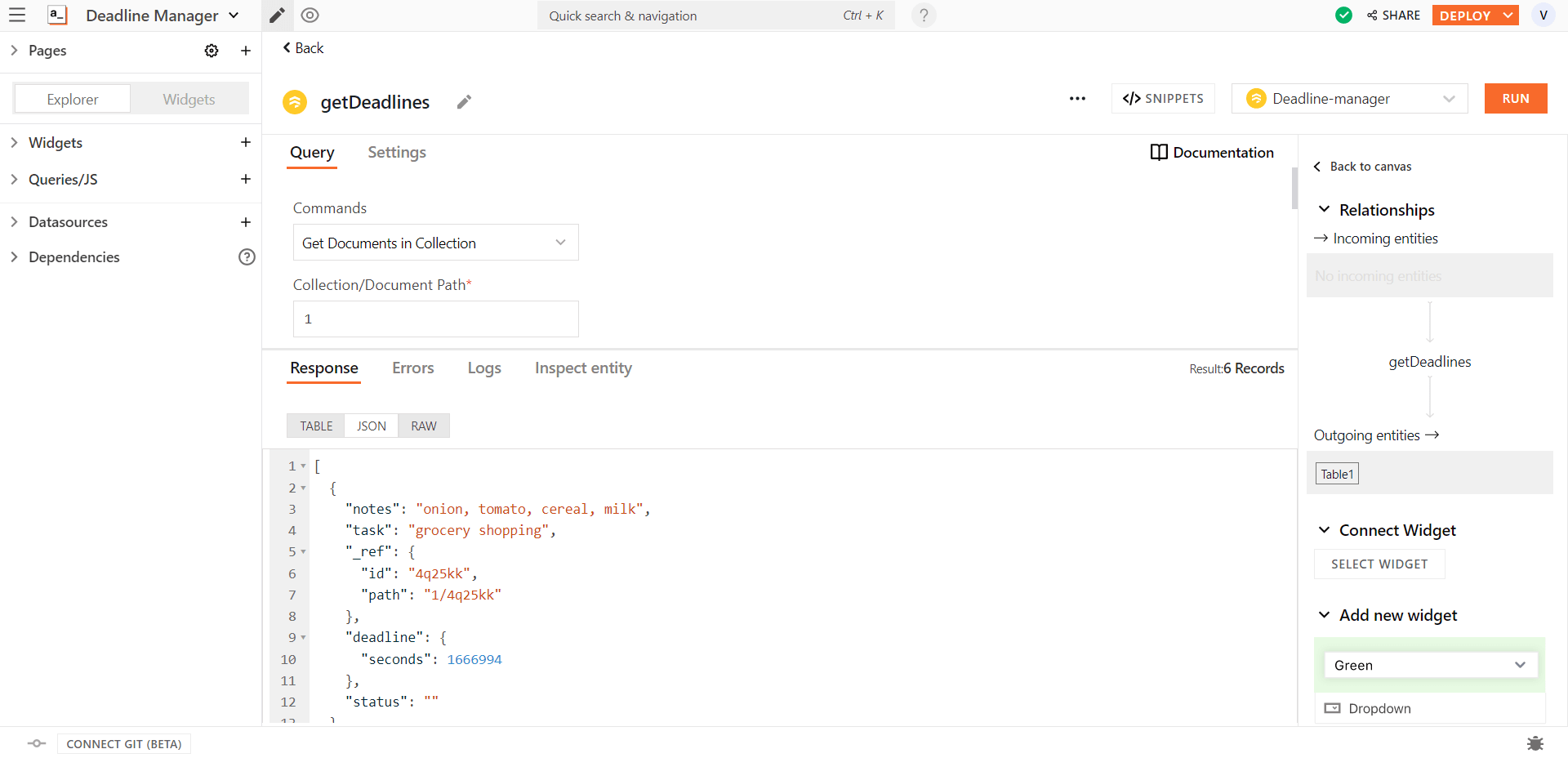Open the Deadline-manager datasource dropdown
This screenshot has height=758, width=1568.
click(1349, 99)
